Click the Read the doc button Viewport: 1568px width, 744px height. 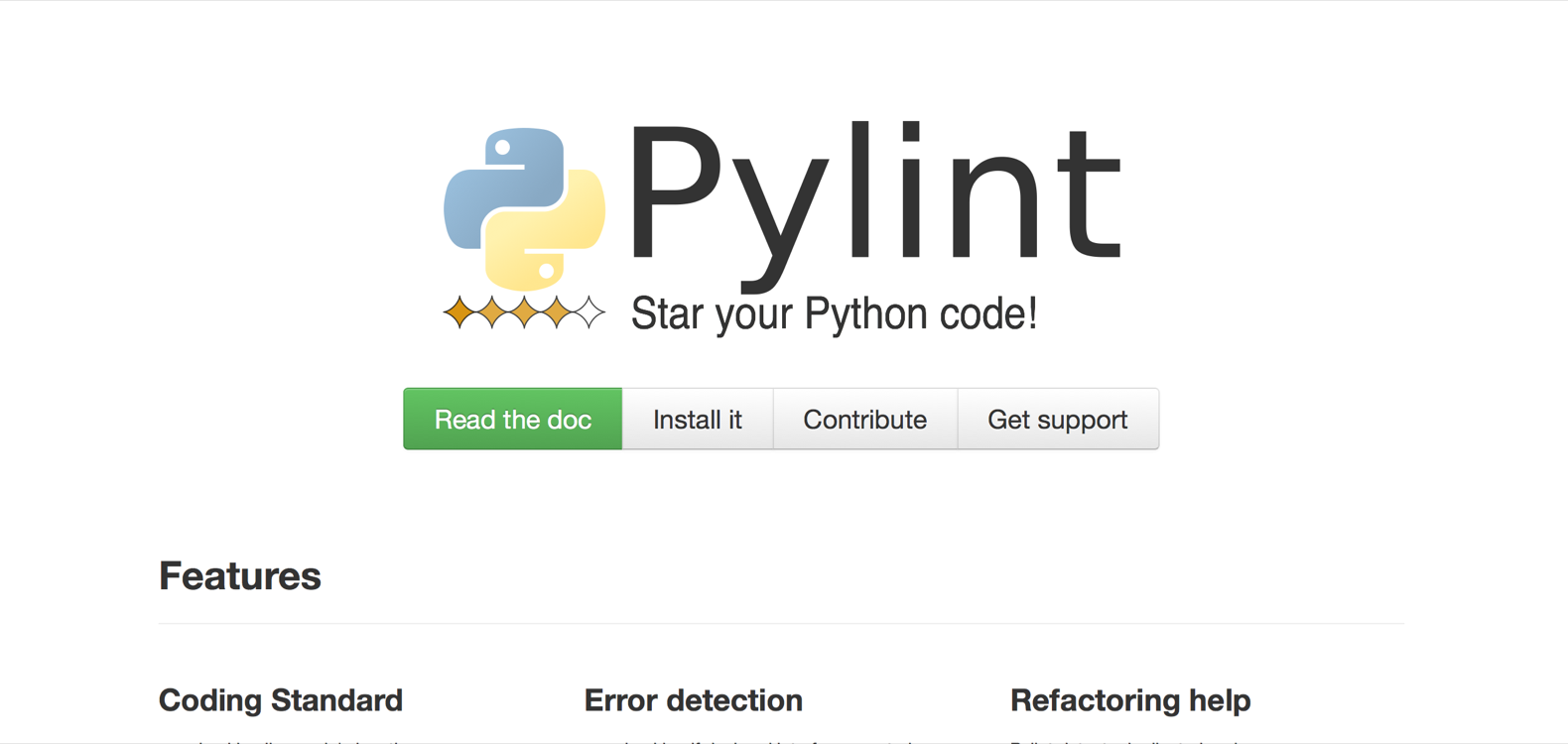(512, 419)
